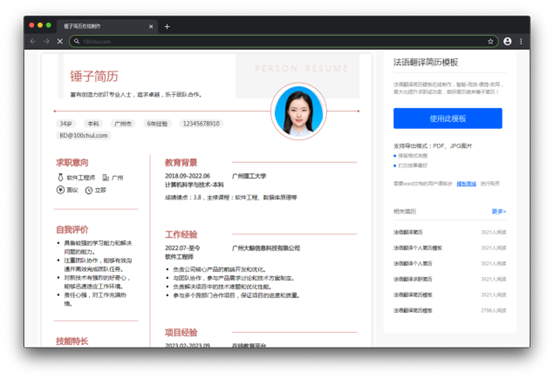Click the phone number 12345678910 tag
The width and height of the screenshot is (554, 379).
pos(201,124)
